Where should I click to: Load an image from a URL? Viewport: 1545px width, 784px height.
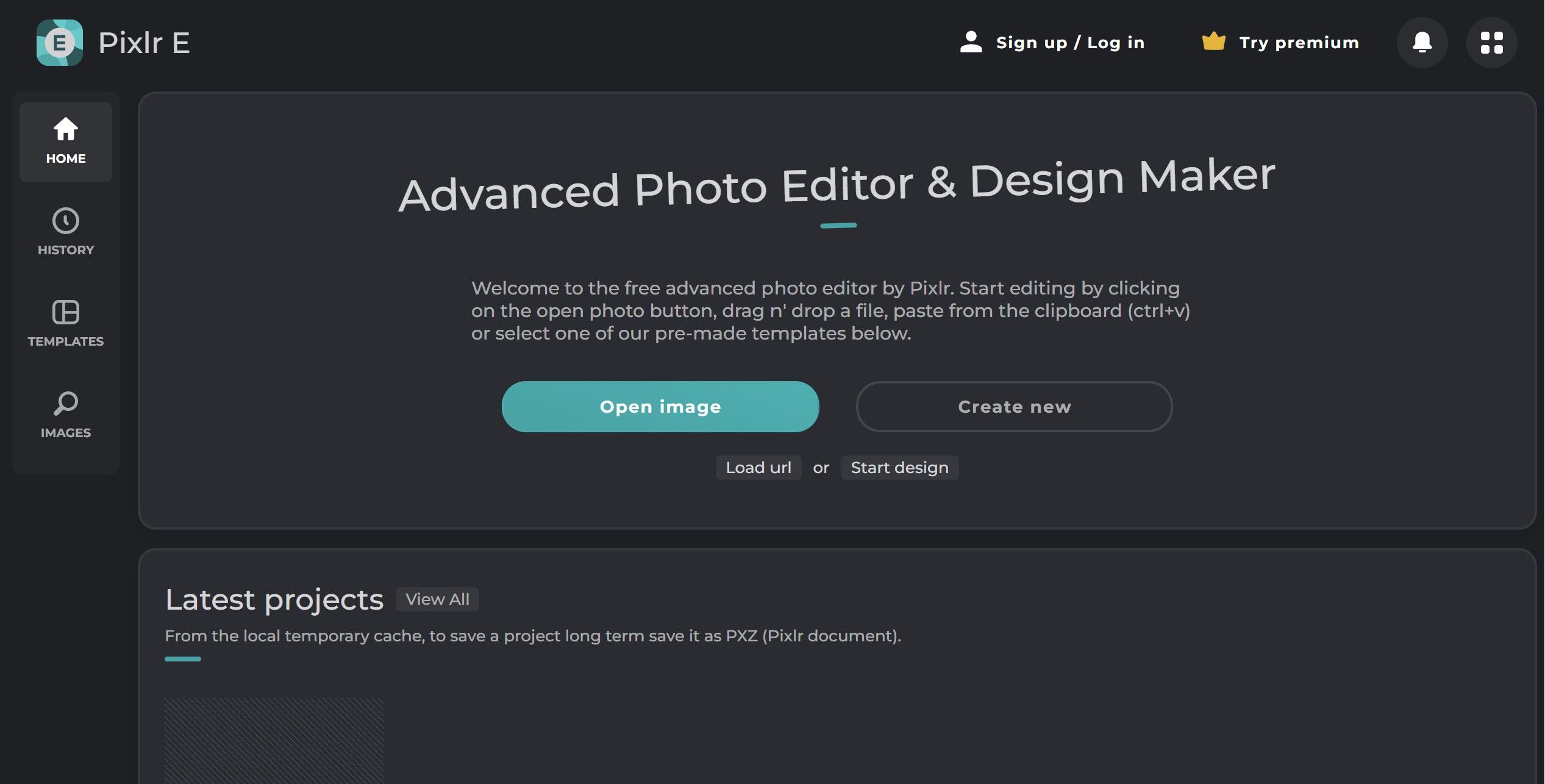tap(758, 468)
